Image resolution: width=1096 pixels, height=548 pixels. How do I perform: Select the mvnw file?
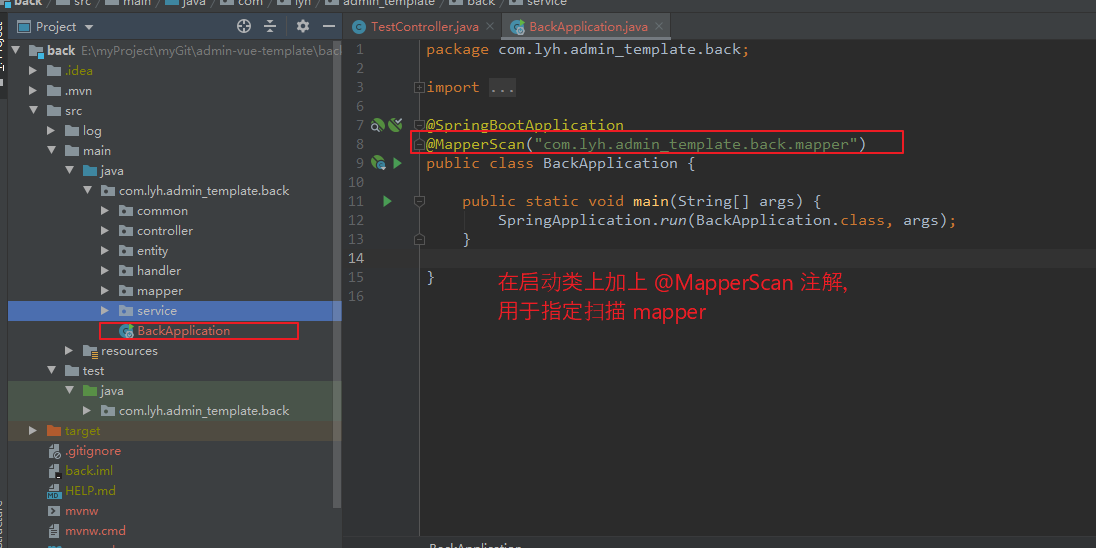point(82,511)
